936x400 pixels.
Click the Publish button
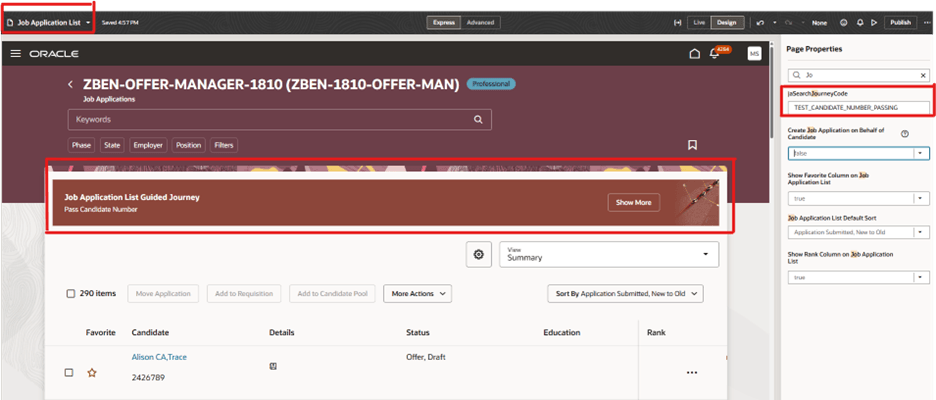(900, 23)
